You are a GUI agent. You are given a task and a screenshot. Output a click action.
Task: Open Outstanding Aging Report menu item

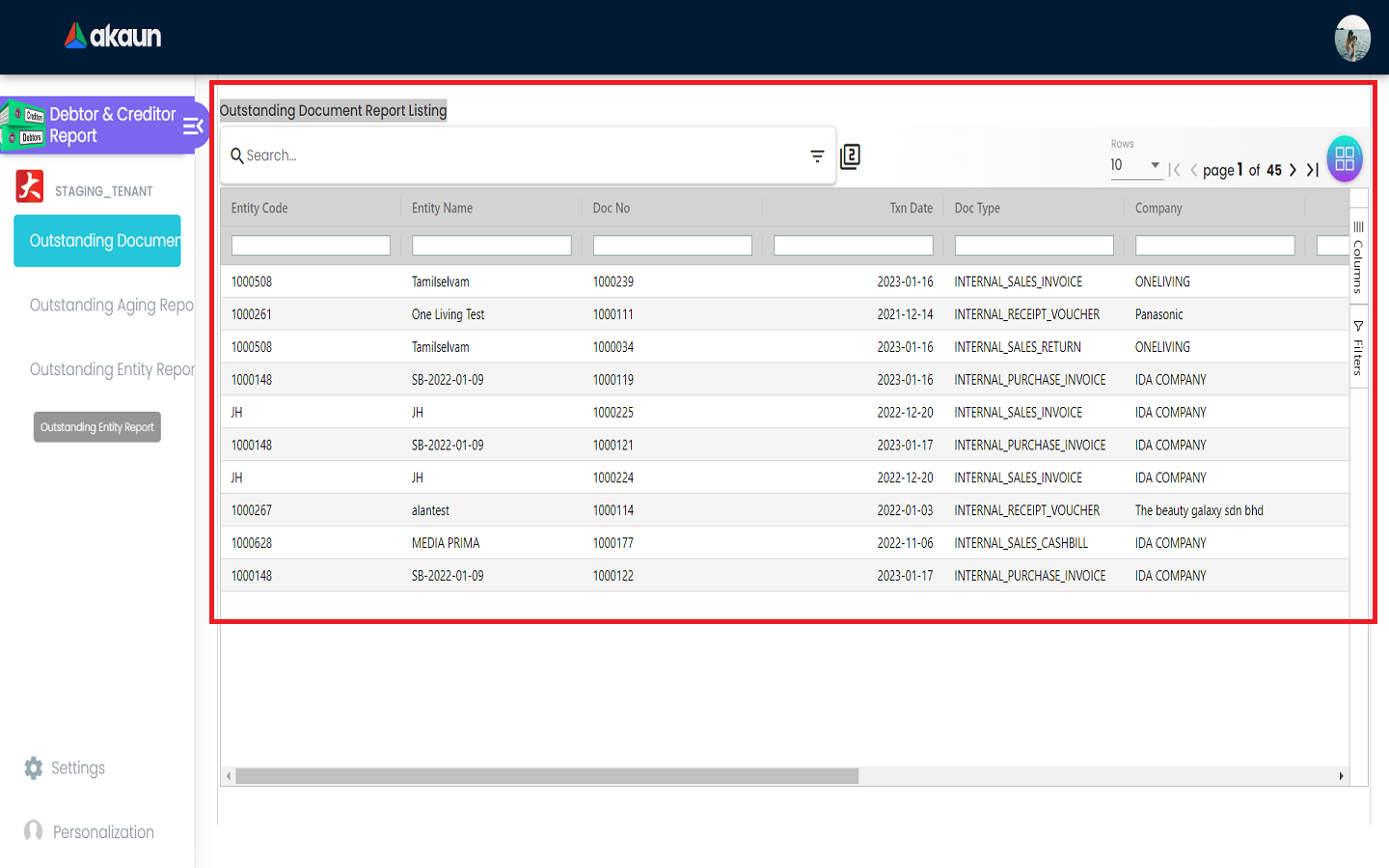111,306
